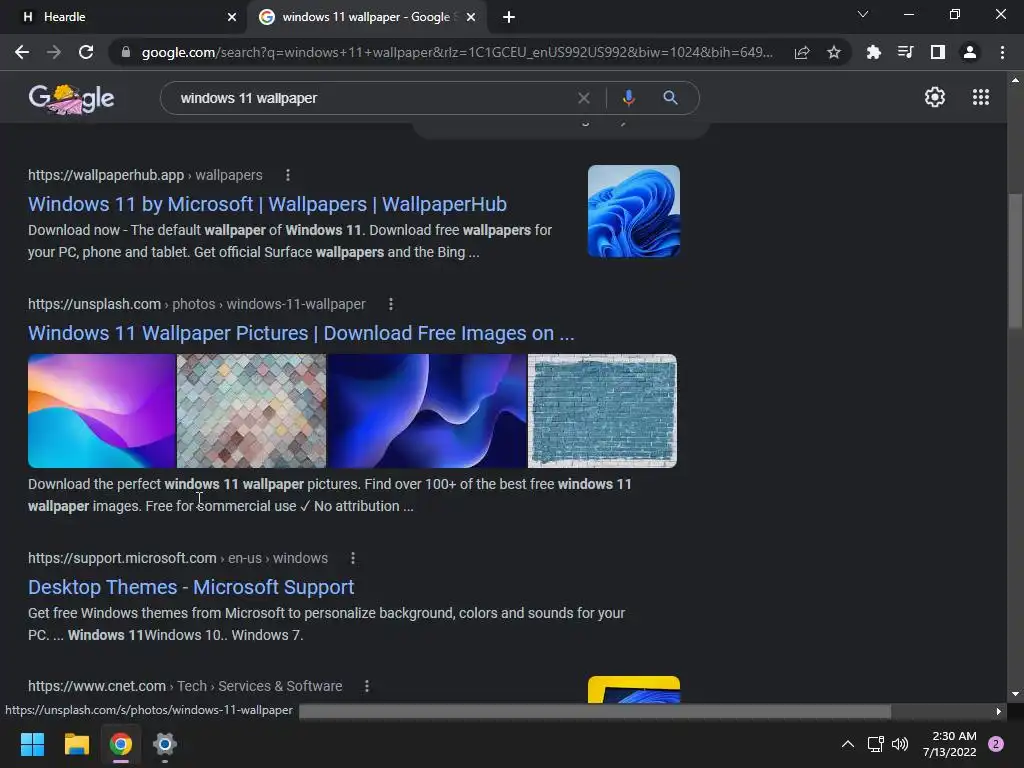This screenshot has width=1024, height=768.
Task: Open Settings app from taskbar
Action: click(x=165, y=744)
